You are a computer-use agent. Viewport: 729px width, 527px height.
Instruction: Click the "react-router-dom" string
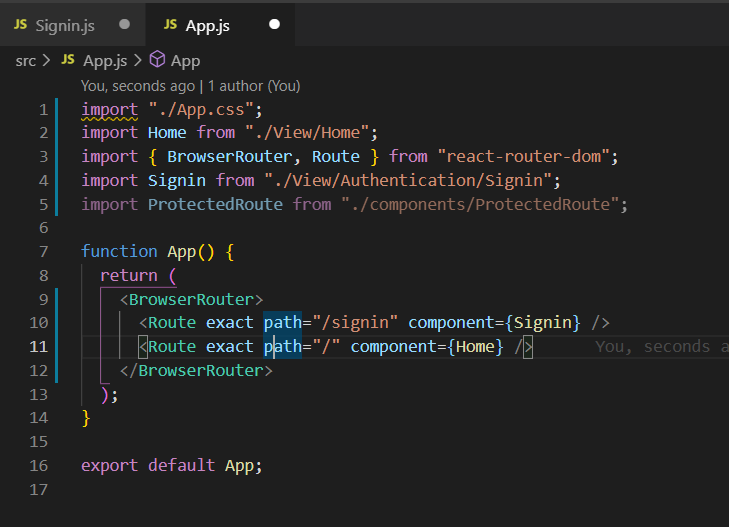coord(524,157)
